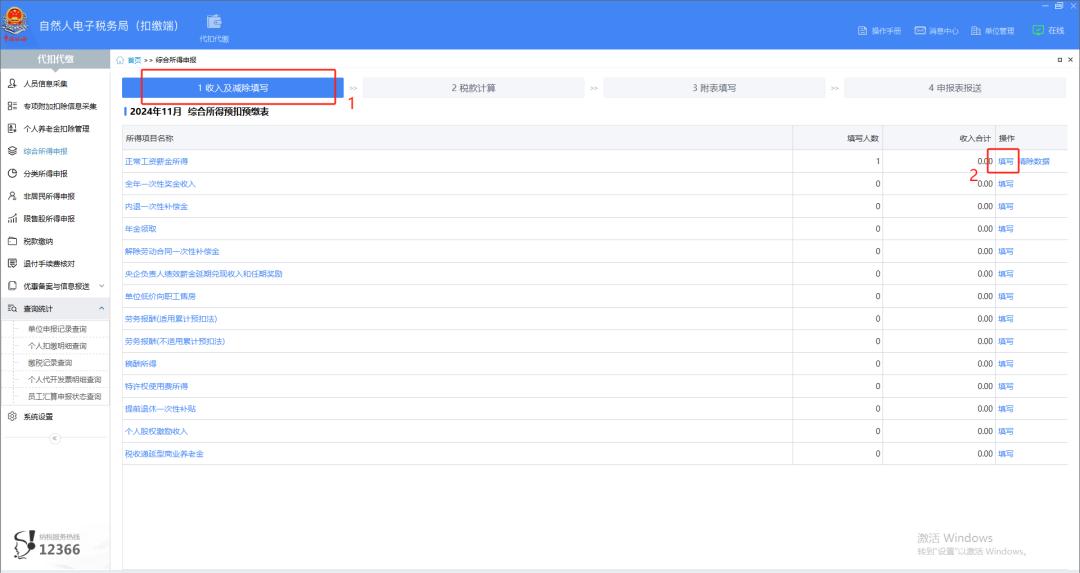Go to step 4 申报表报送

[x=955, y=88]
